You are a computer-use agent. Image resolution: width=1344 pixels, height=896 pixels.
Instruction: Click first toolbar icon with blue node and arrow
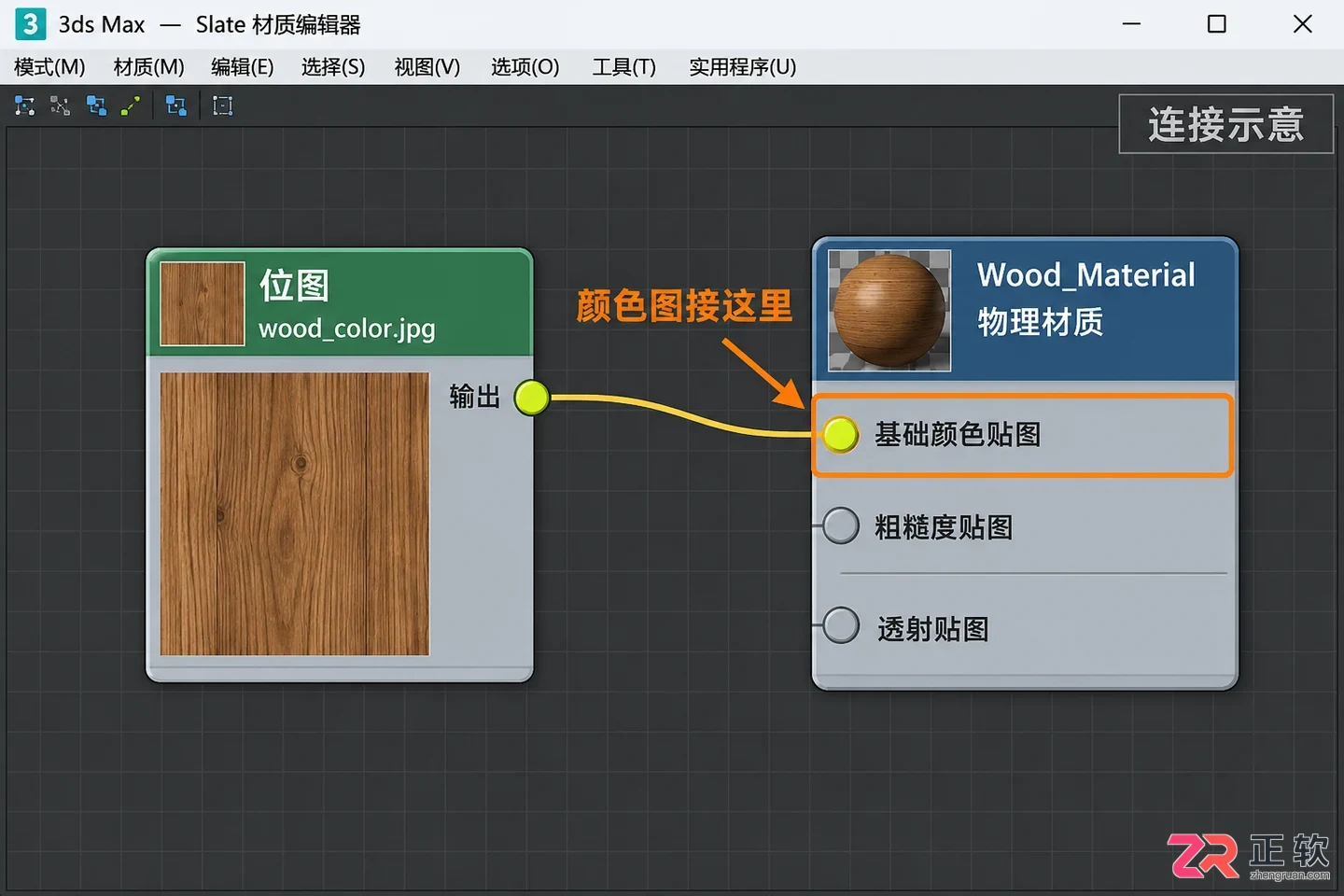(x=25, y=105)
